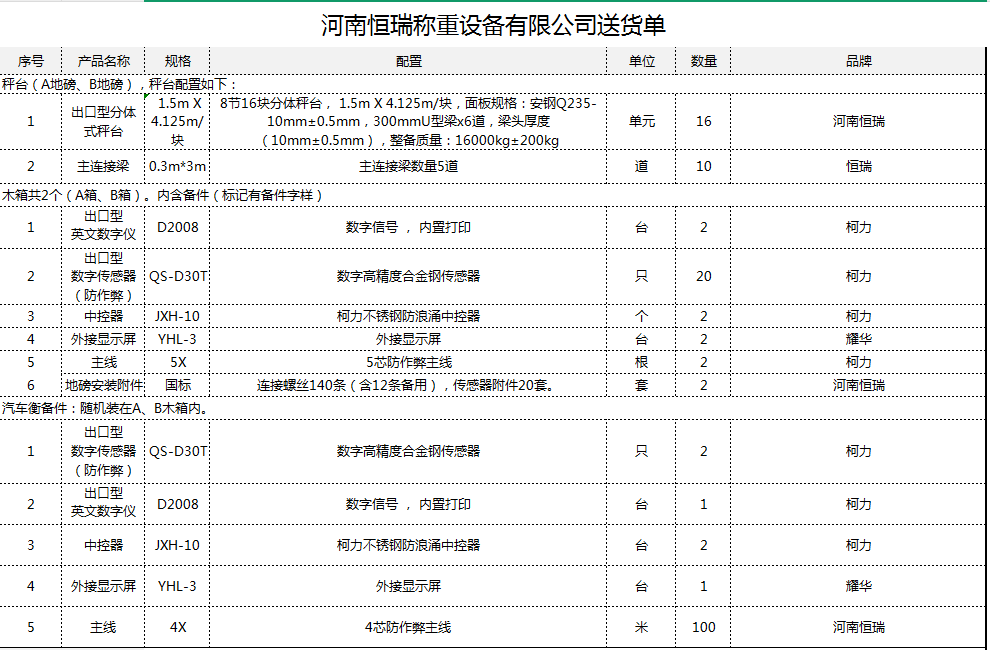The width and height of the screenshot is (990, 650).
Task: Click the title 河南恒瑞称重设备有限公司送货单
Action: (493, 25)
